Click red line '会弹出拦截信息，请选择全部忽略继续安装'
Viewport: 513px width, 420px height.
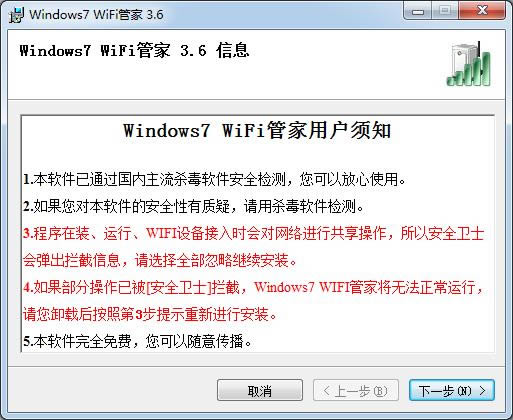(x=160, y=260)
